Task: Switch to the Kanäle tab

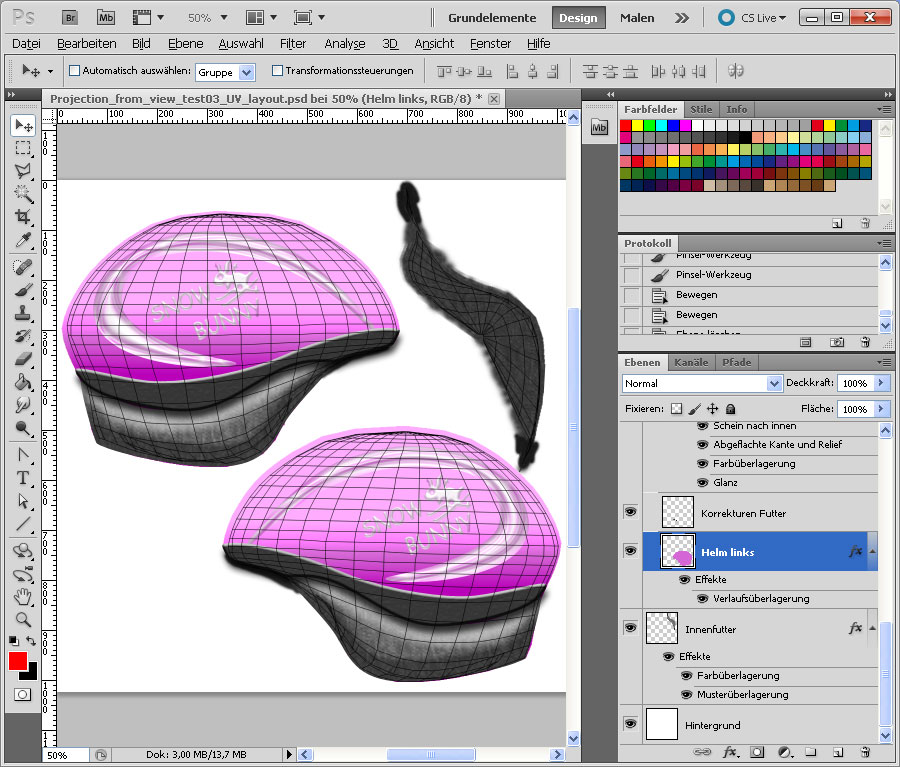Action: point(691,362)
